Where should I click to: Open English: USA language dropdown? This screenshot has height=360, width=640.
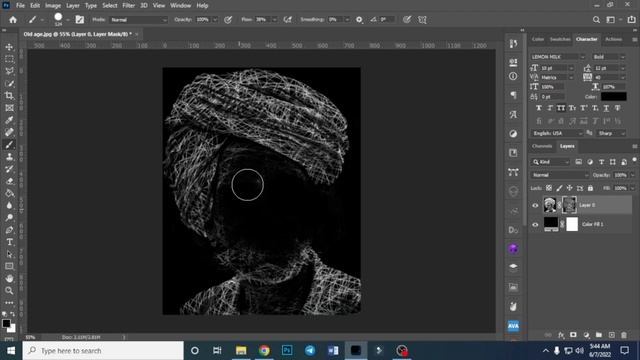[x=557, y=133]
